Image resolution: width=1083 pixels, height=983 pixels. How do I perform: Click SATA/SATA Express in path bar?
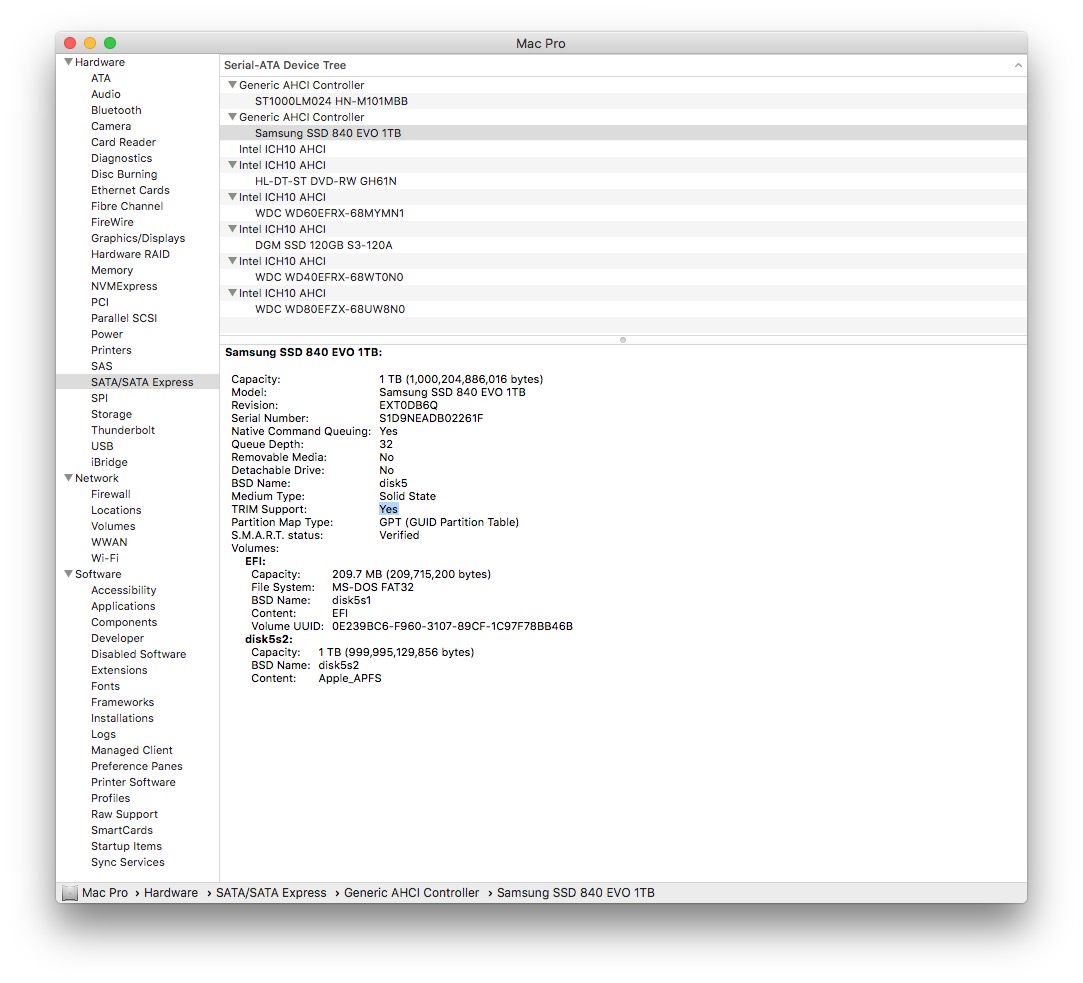tap(271, 893)
